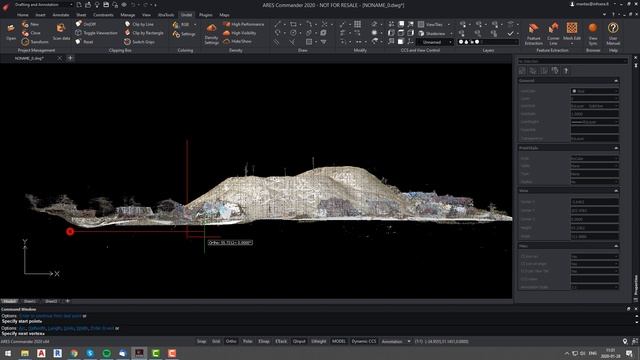Toggle Hide/Show density
Image resolution: width=640 pixels, height=360 pixels.
pyautogui.click(x=237, y=41)
